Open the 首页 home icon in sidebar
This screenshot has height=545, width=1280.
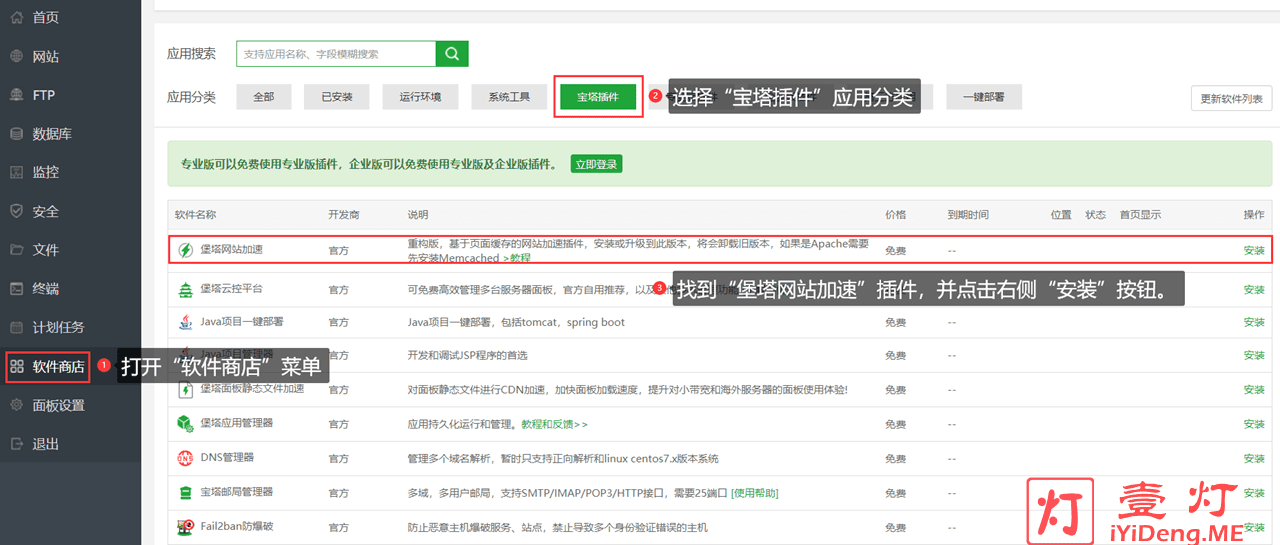click(x=16, y=17)
